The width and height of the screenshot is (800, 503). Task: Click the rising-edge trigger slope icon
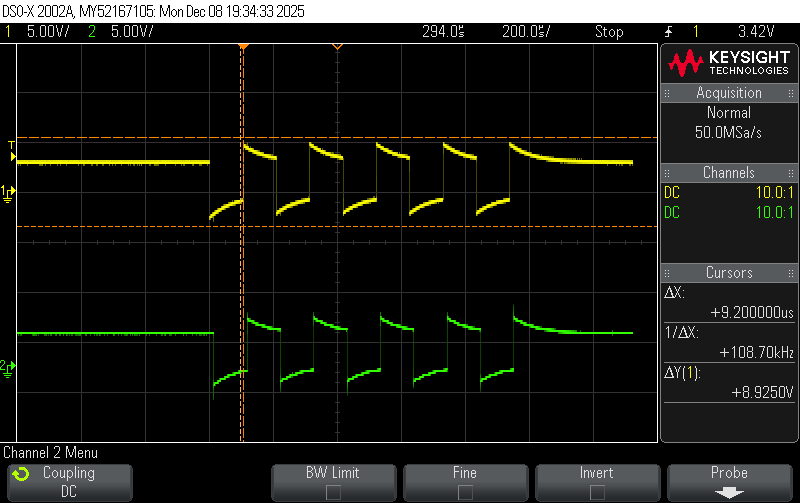click(x=669, y=32)
